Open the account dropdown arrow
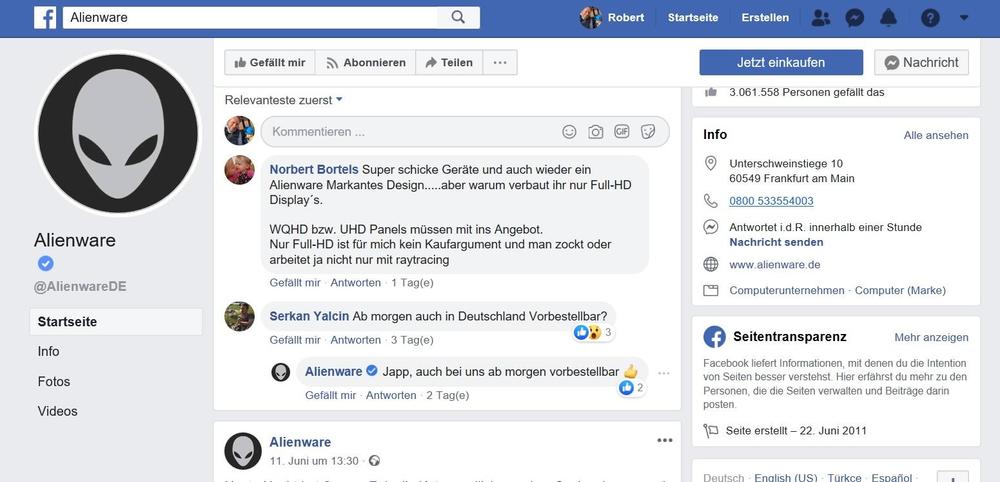 point(964,17)
